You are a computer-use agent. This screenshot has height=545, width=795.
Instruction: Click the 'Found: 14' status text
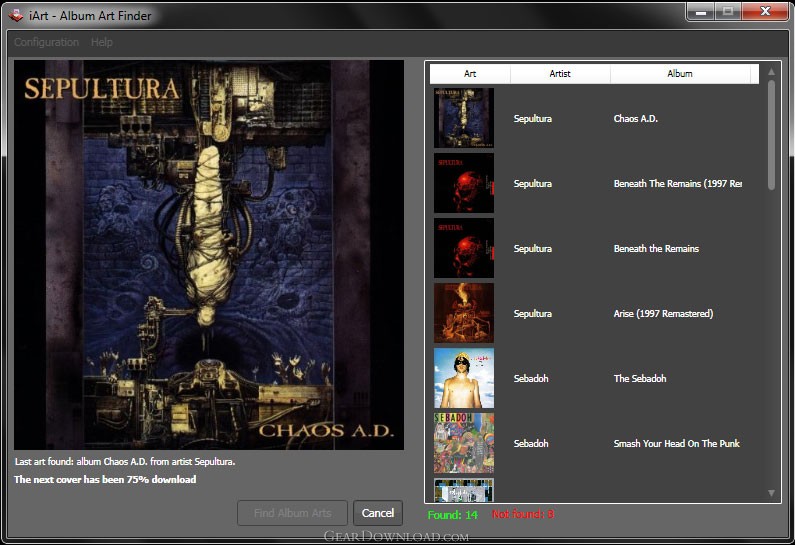[452, 515]
